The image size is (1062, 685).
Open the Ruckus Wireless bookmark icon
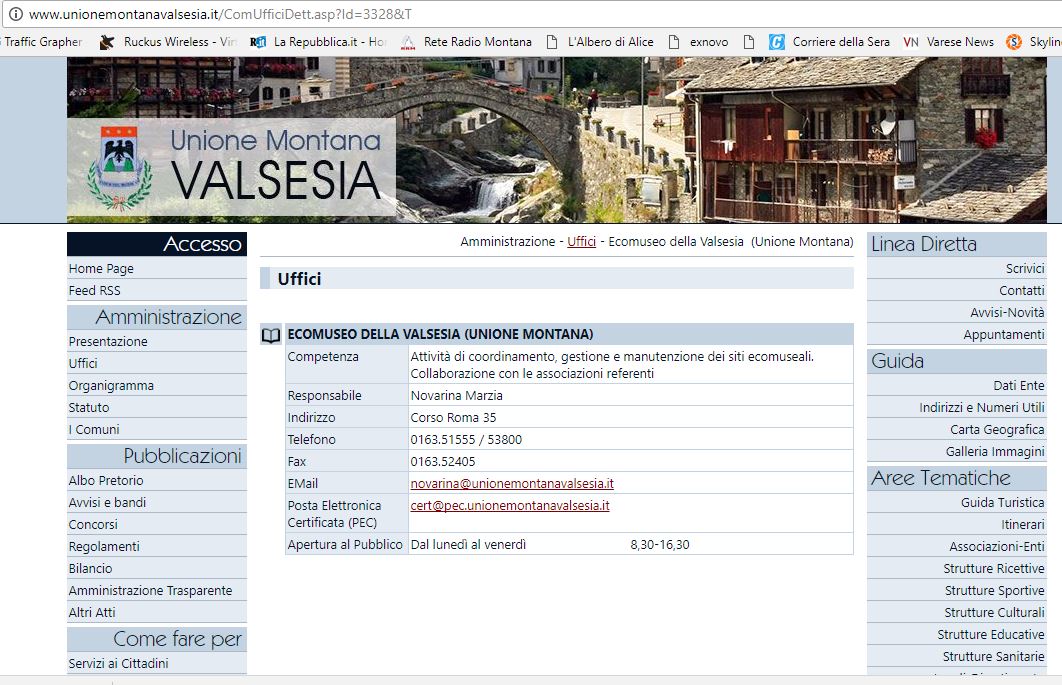point(107,42)
